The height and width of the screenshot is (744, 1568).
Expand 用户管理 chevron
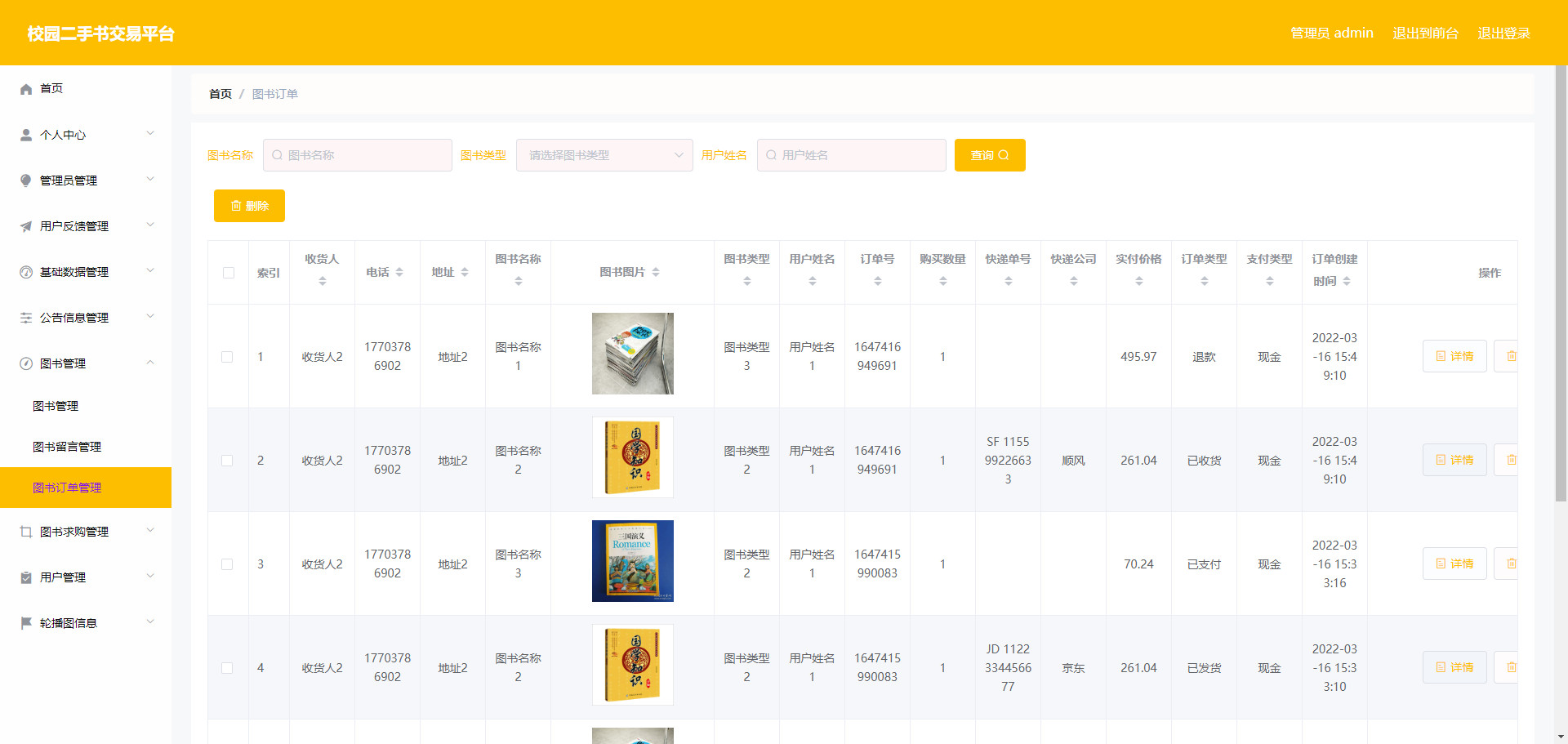tap(150, 577)
